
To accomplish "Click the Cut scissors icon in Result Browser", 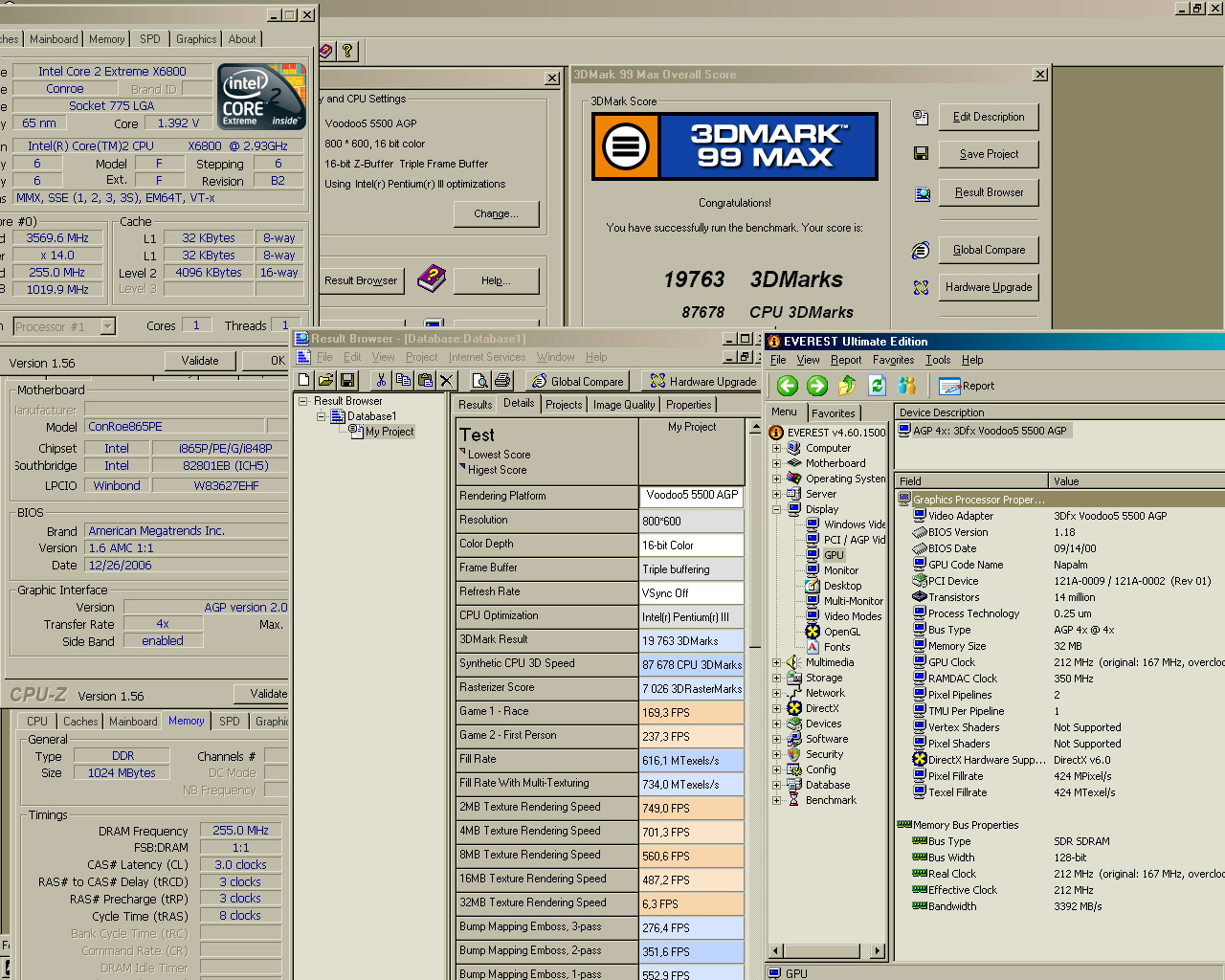I will [x=381, y=381].
